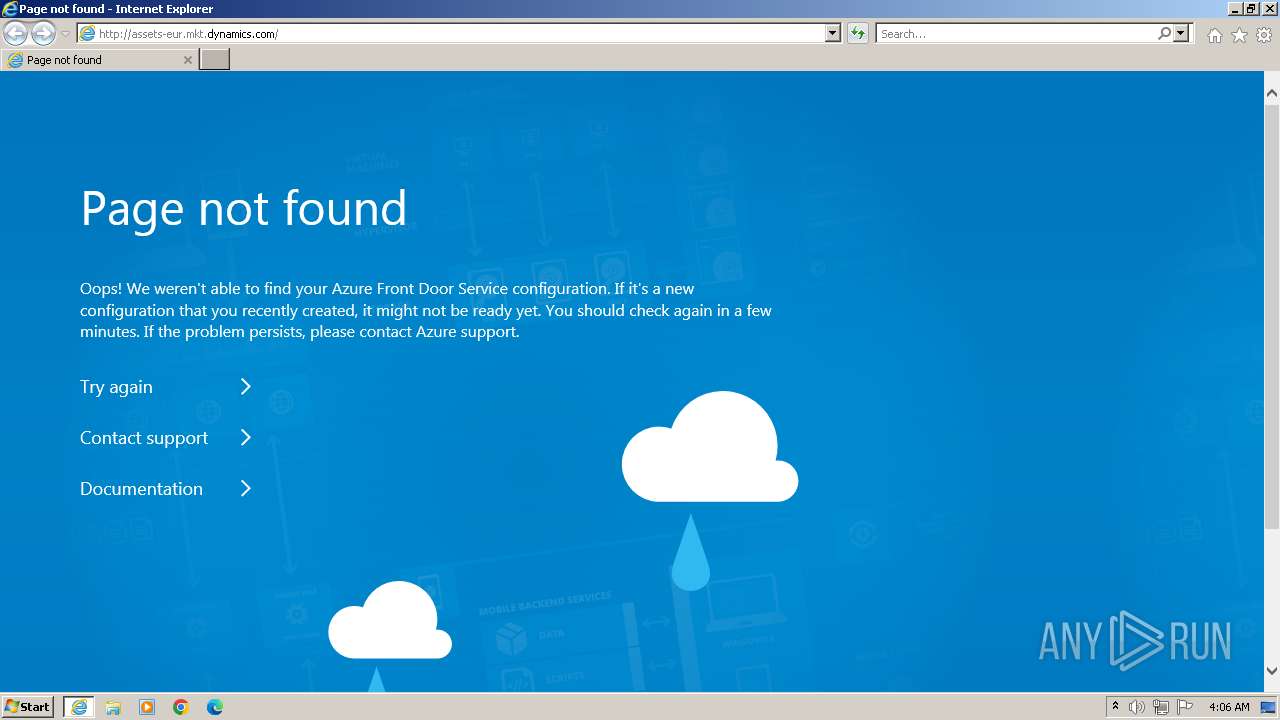Launch Edge from the taskbar
This screenshot has width=1280, height=720.
pos(215,707)
